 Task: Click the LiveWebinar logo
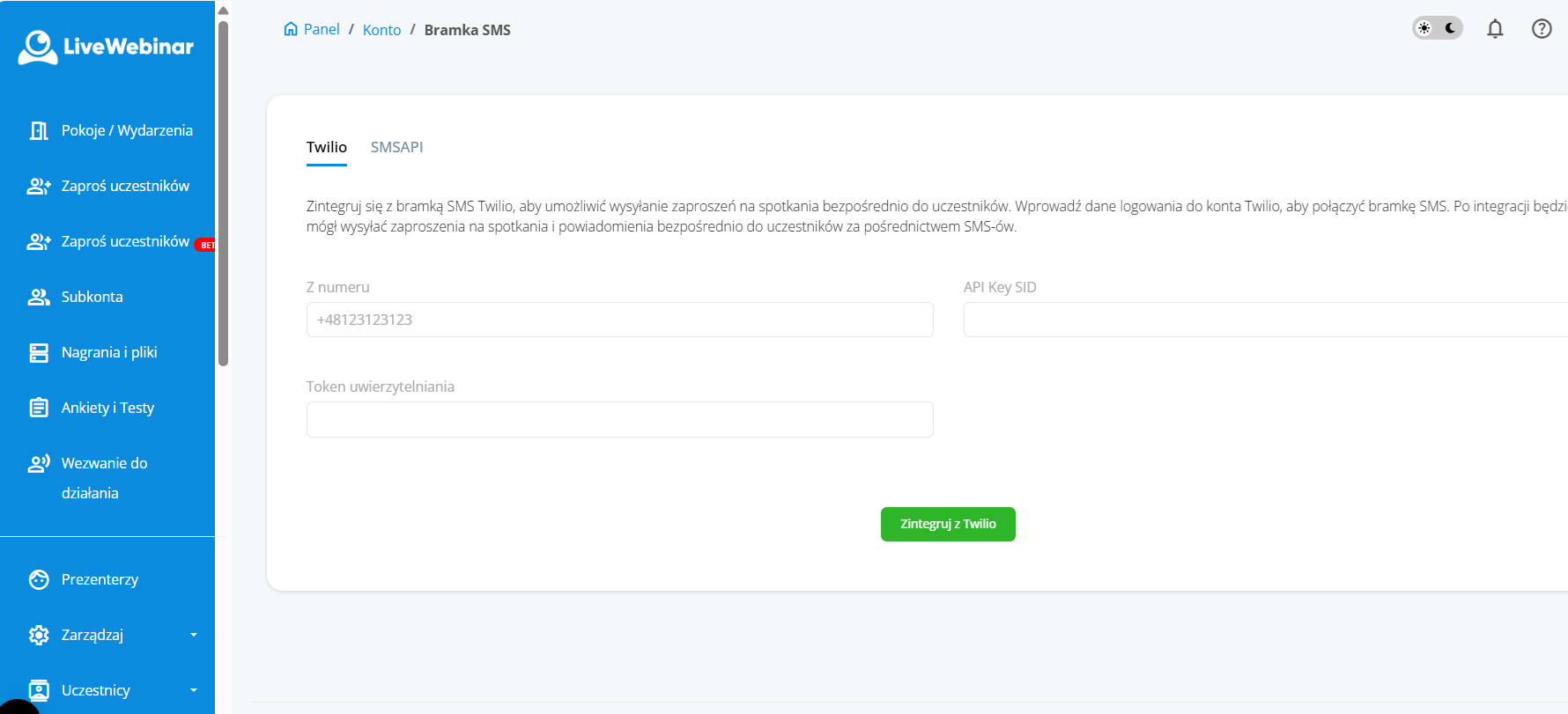[x=106, y=48]
